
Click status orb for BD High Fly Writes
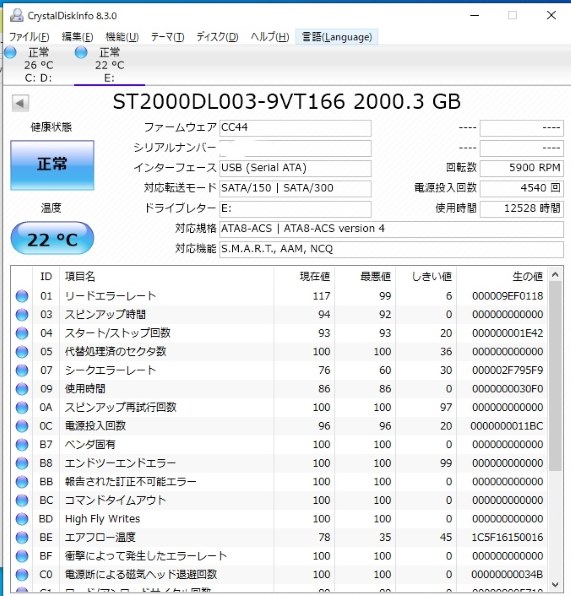click(x=22, y=519)
